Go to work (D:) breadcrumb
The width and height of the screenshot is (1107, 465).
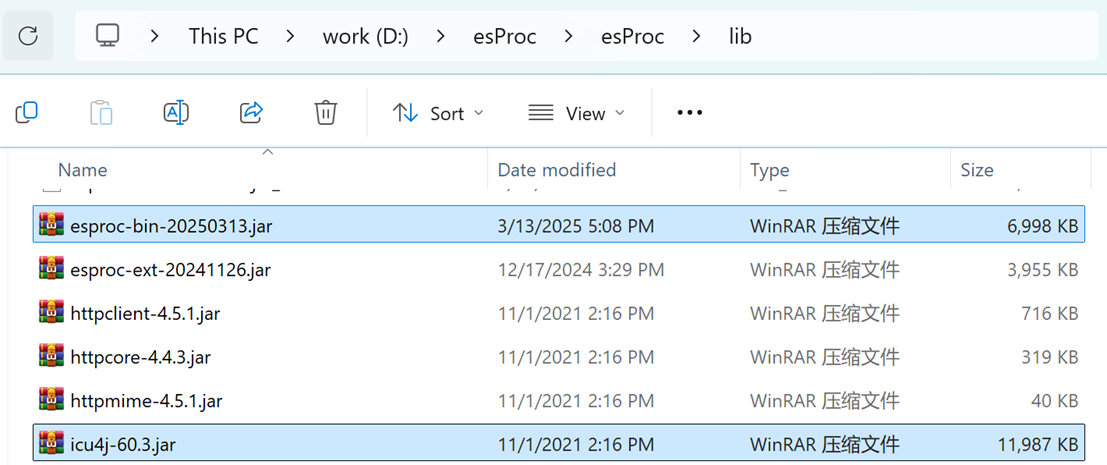pyautogui.click(x=365, y=37)
